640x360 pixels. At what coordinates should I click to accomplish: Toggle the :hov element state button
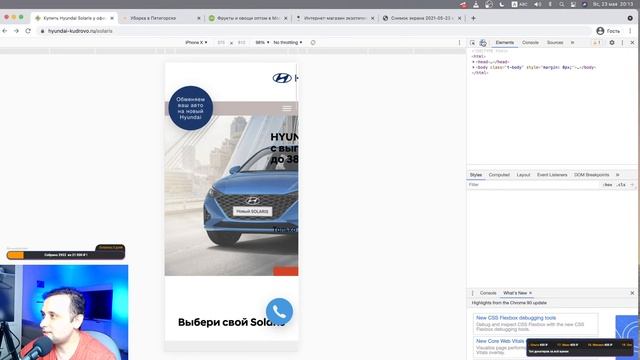[x=607, y=185]
